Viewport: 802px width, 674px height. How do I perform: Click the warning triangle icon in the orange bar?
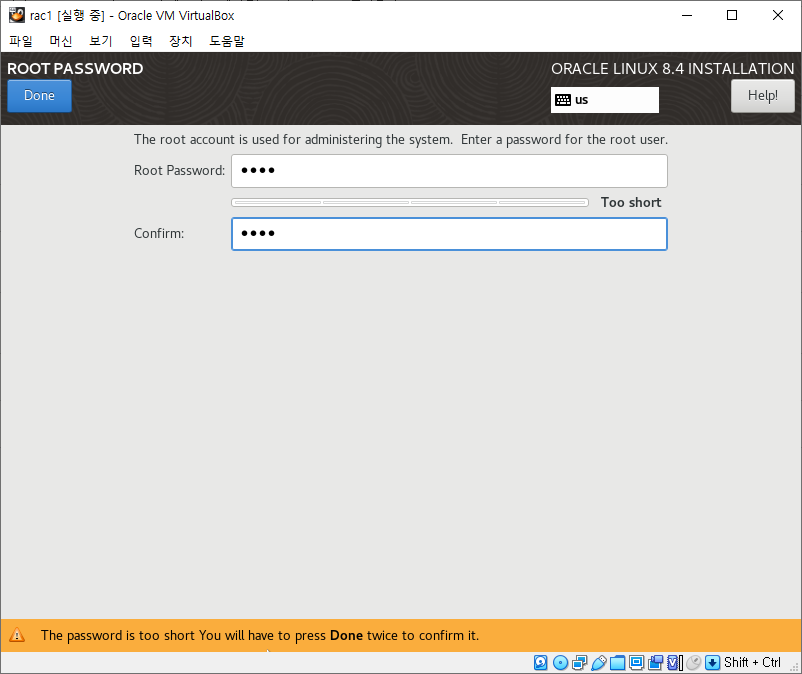pos(17,635)
